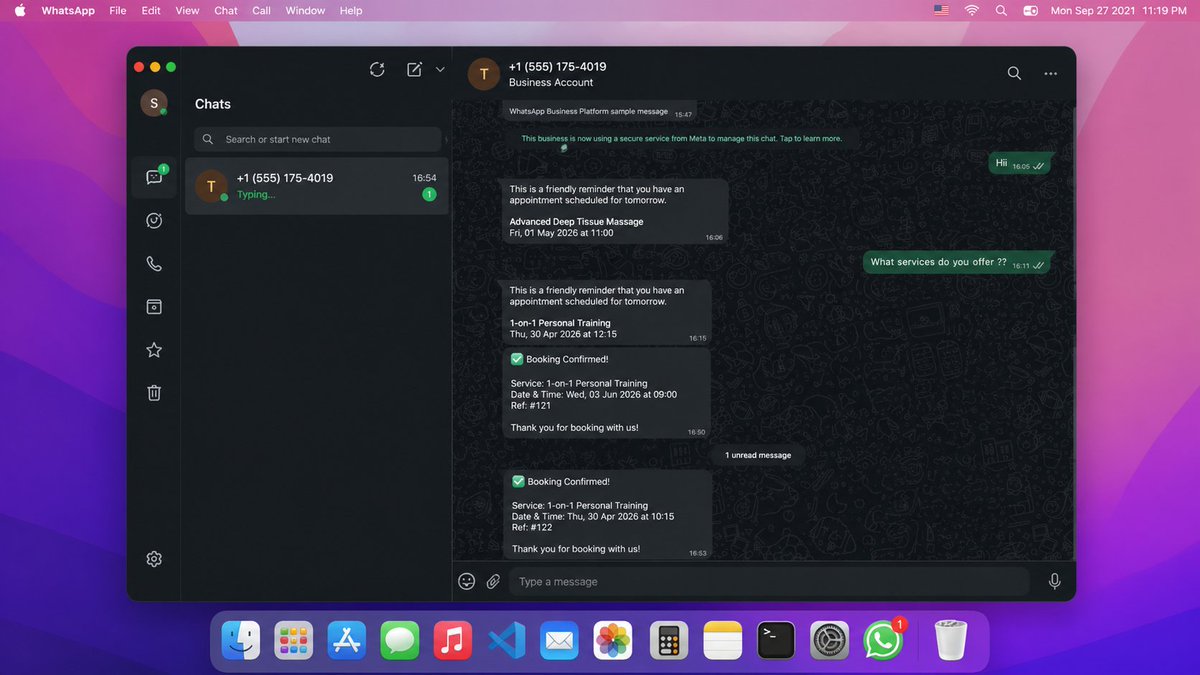The height and width of the screenshot is (675, 1200).
Task: Click the contact avatar T in chat header
Action: [x=484, y=74]
